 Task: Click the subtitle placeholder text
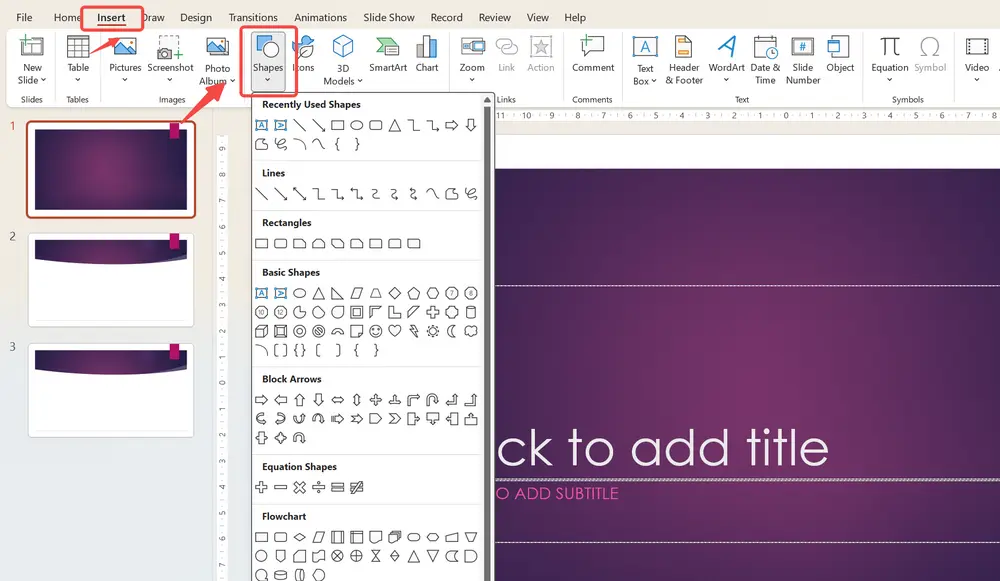click(557, 494)
